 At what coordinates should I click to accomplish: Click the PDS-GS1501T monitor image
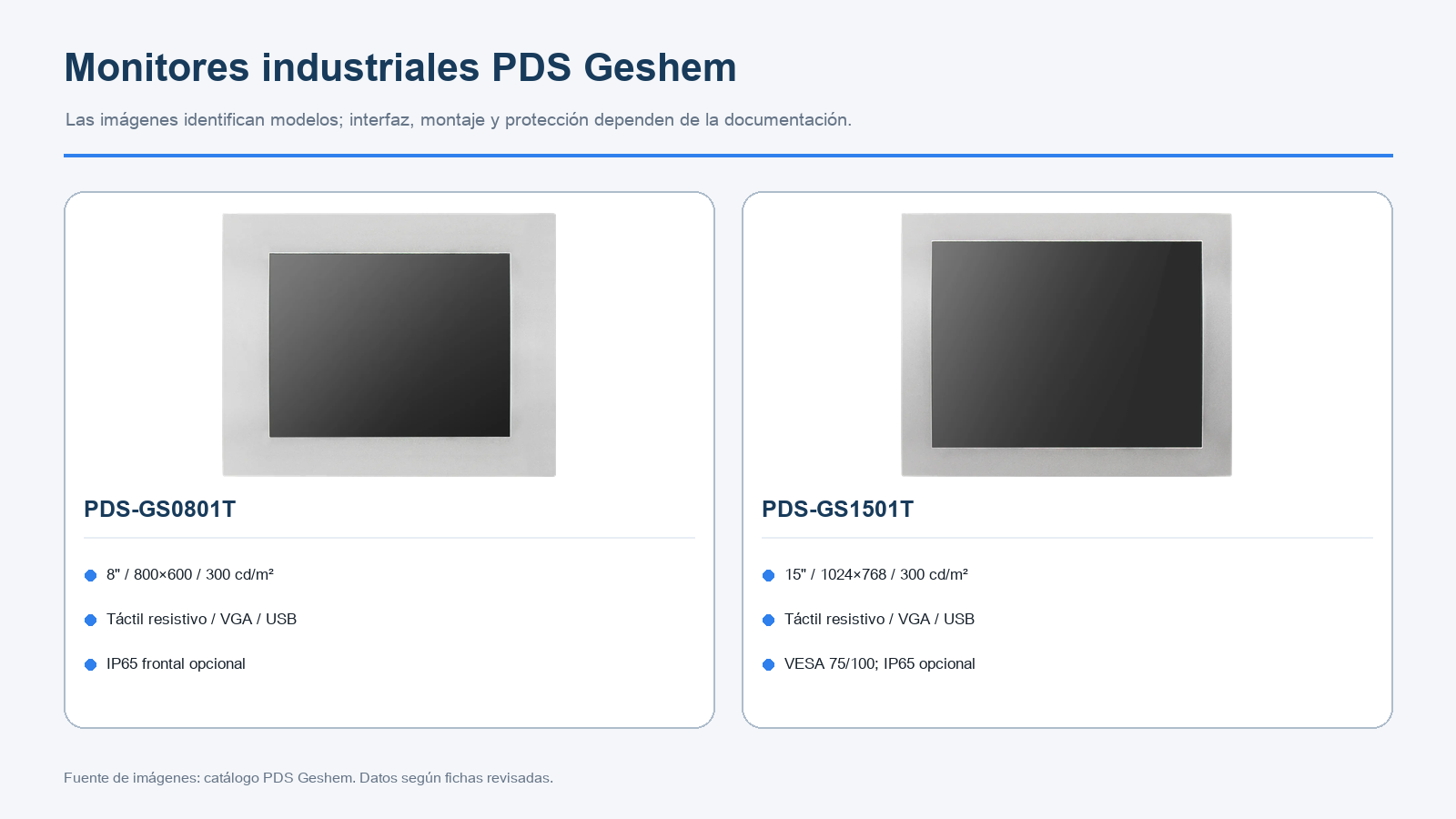pyautogui.click(x=1067, y=345)
